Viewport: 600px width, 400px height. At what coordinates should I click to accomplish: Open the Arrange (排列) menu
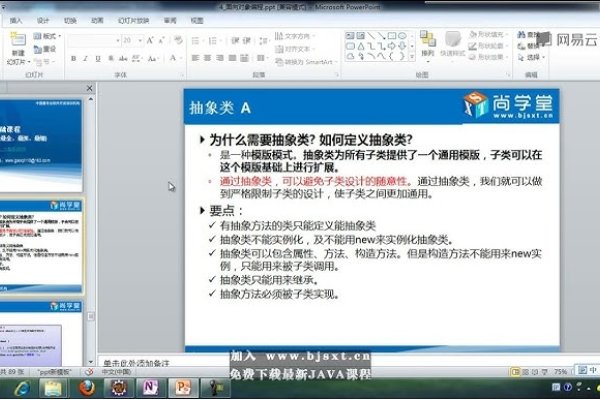tap(428, 45)
